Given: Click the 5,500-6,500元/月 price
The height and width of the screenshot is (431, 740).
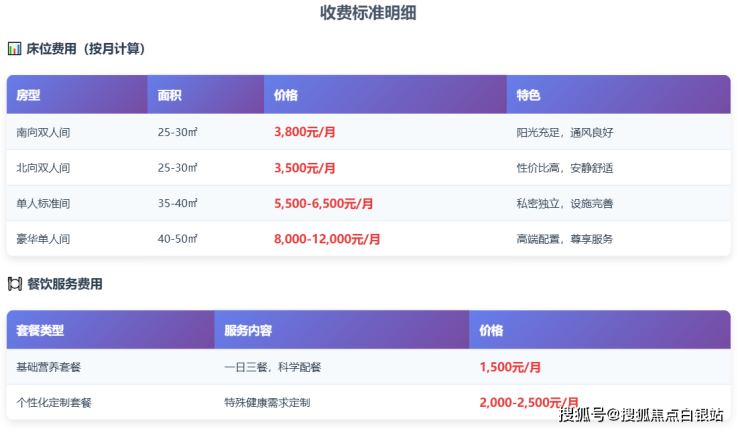Looking at the screenshot, I should [x=324, y=204].
